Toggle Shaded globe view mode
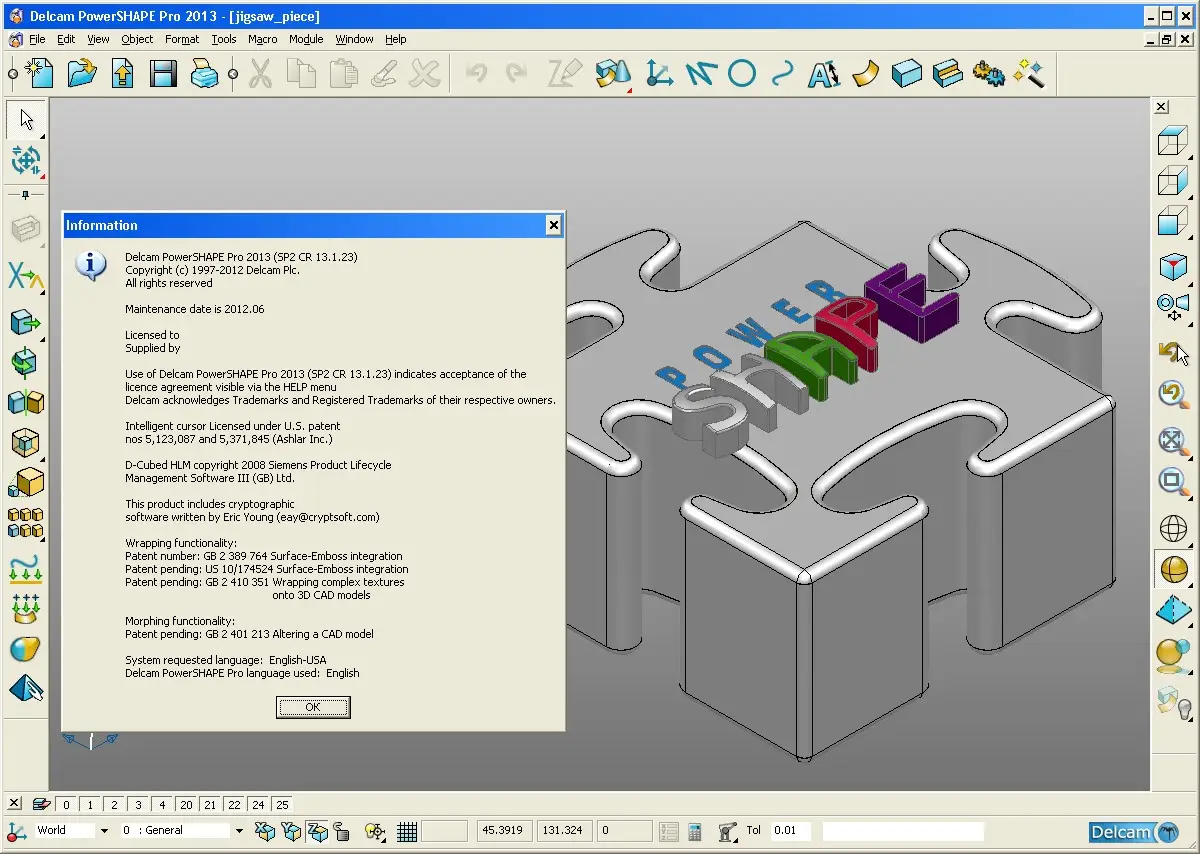This screenshot has height=854, width=1200. (x=1172, y=569)
